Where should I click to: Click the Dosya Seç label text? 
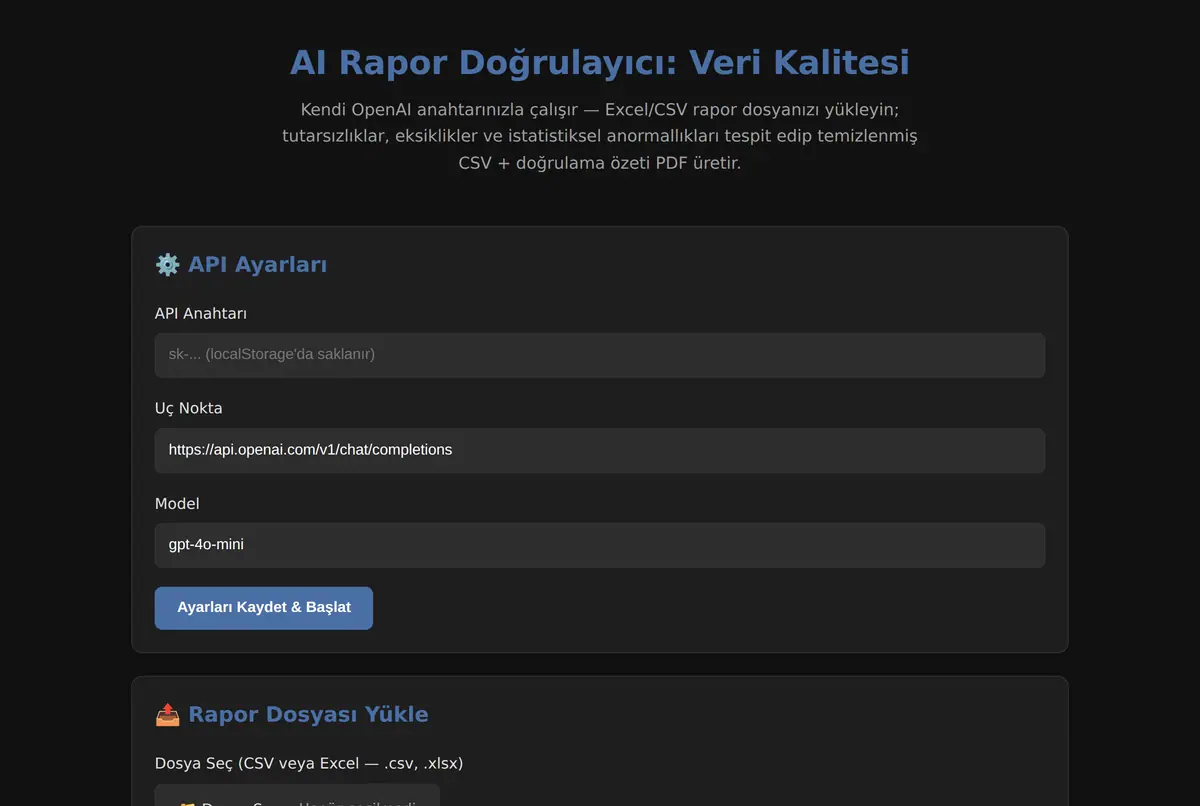pyautogui.click(x=309, y=763)
